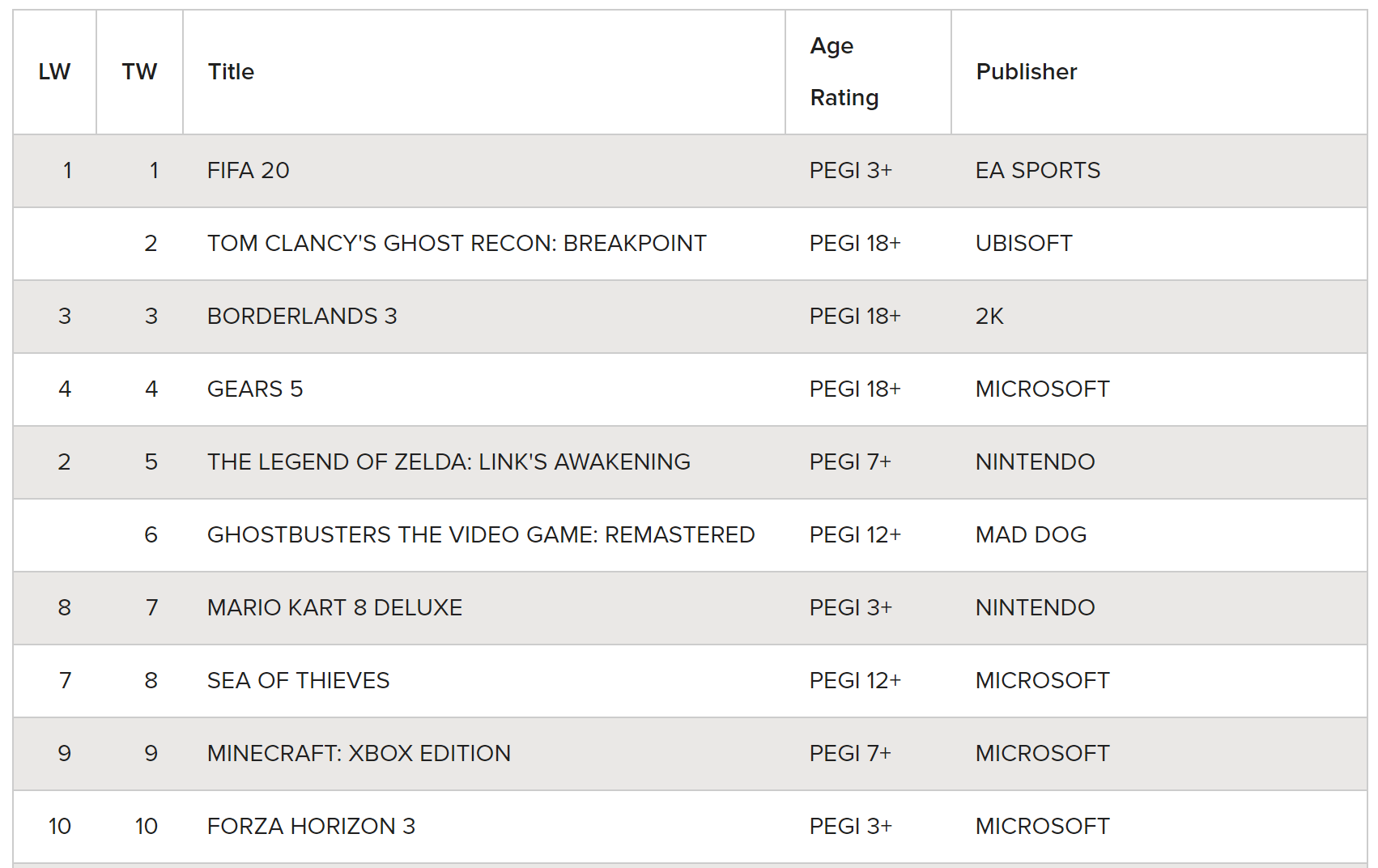Select the Sea of Thieves title
The width and height of the screenshot is (1378, 868).
point(298,681)
